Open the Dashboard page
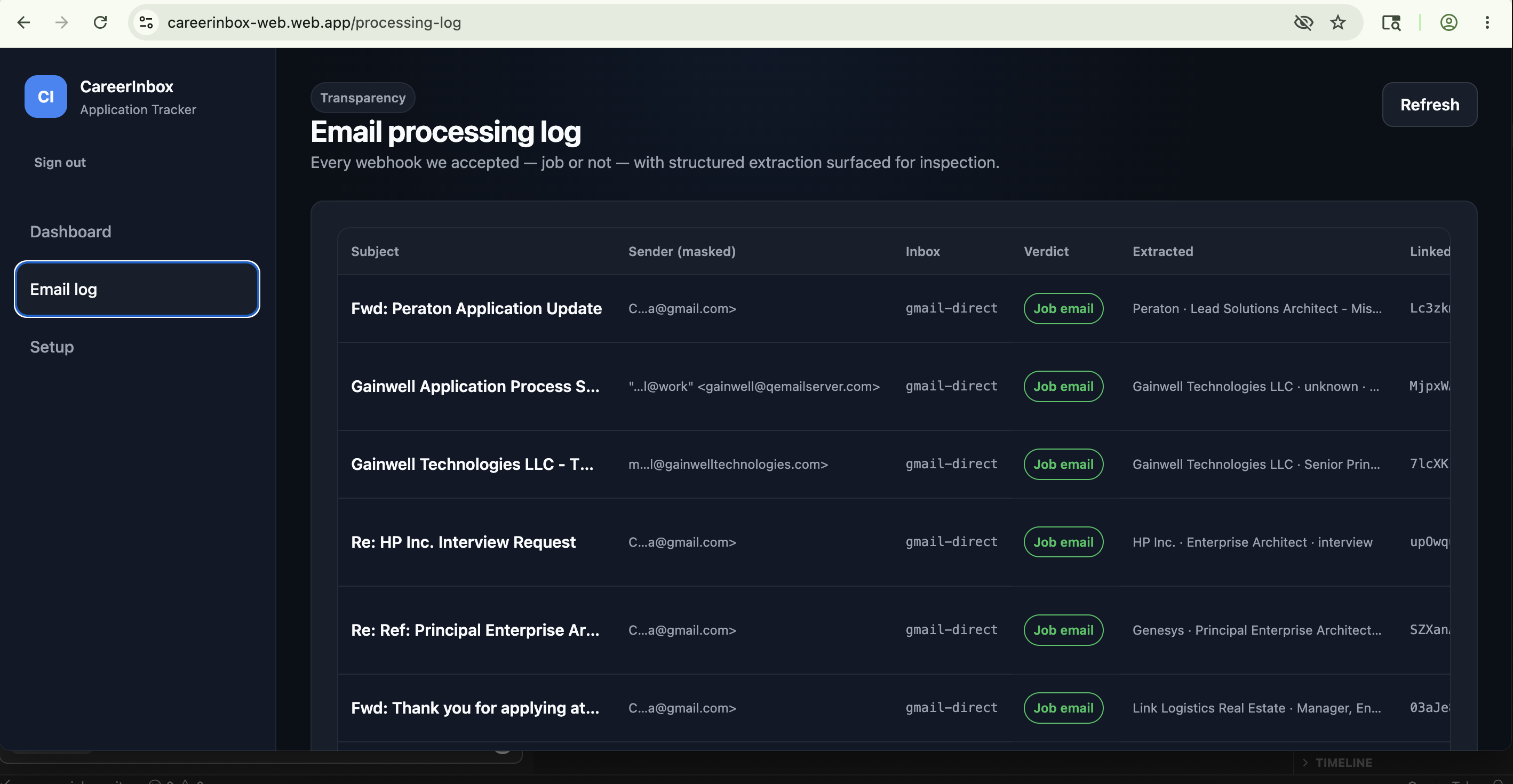Image resolution: width=1513 pixels, height=784 pixels. tap(70, 231)
